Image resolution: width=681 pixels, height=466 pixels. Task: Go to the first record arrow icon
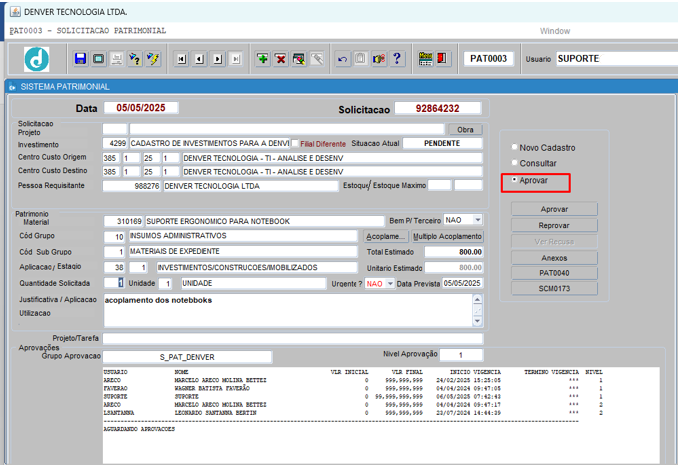[182, 59]
